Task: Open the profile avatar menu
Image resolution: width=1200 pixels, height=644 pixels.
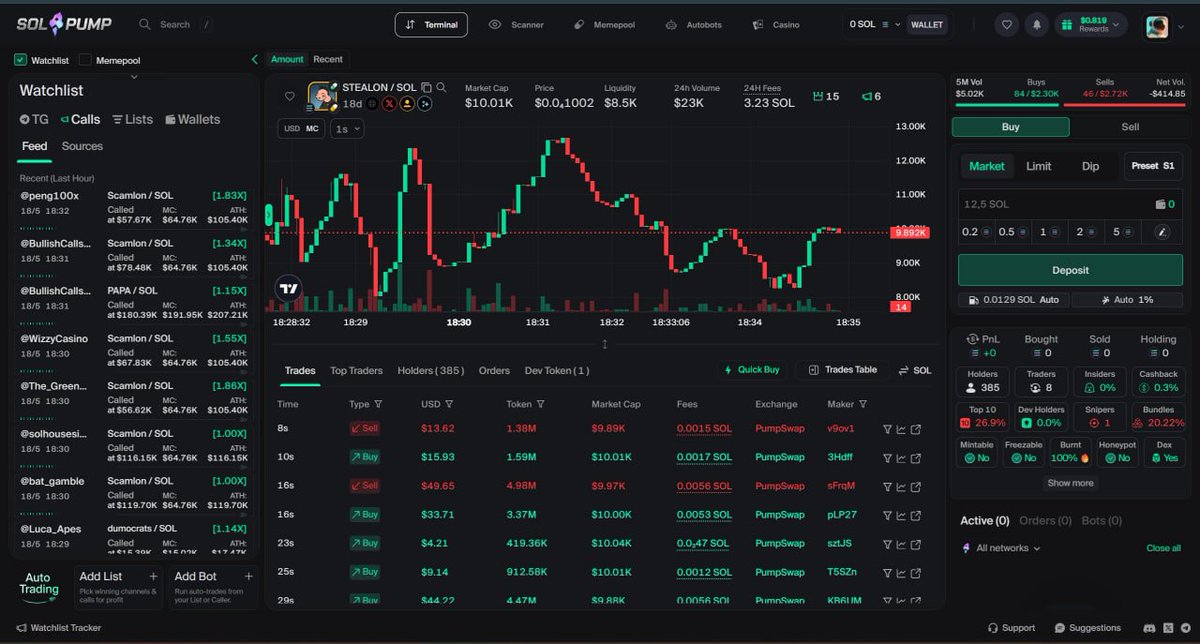Action: [x=1159, y=25]
